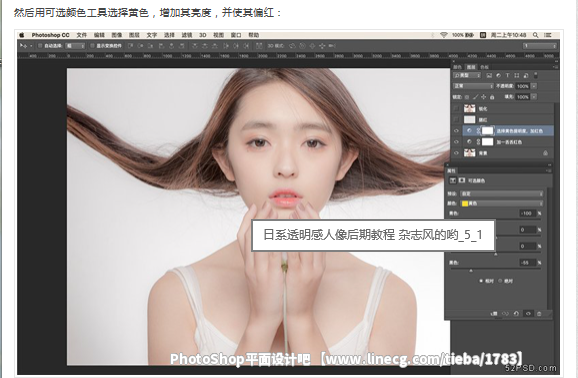Open the 滤镜 menu
Screen dimensions: 578x378
pyautogui.click(x=187, y=35)
